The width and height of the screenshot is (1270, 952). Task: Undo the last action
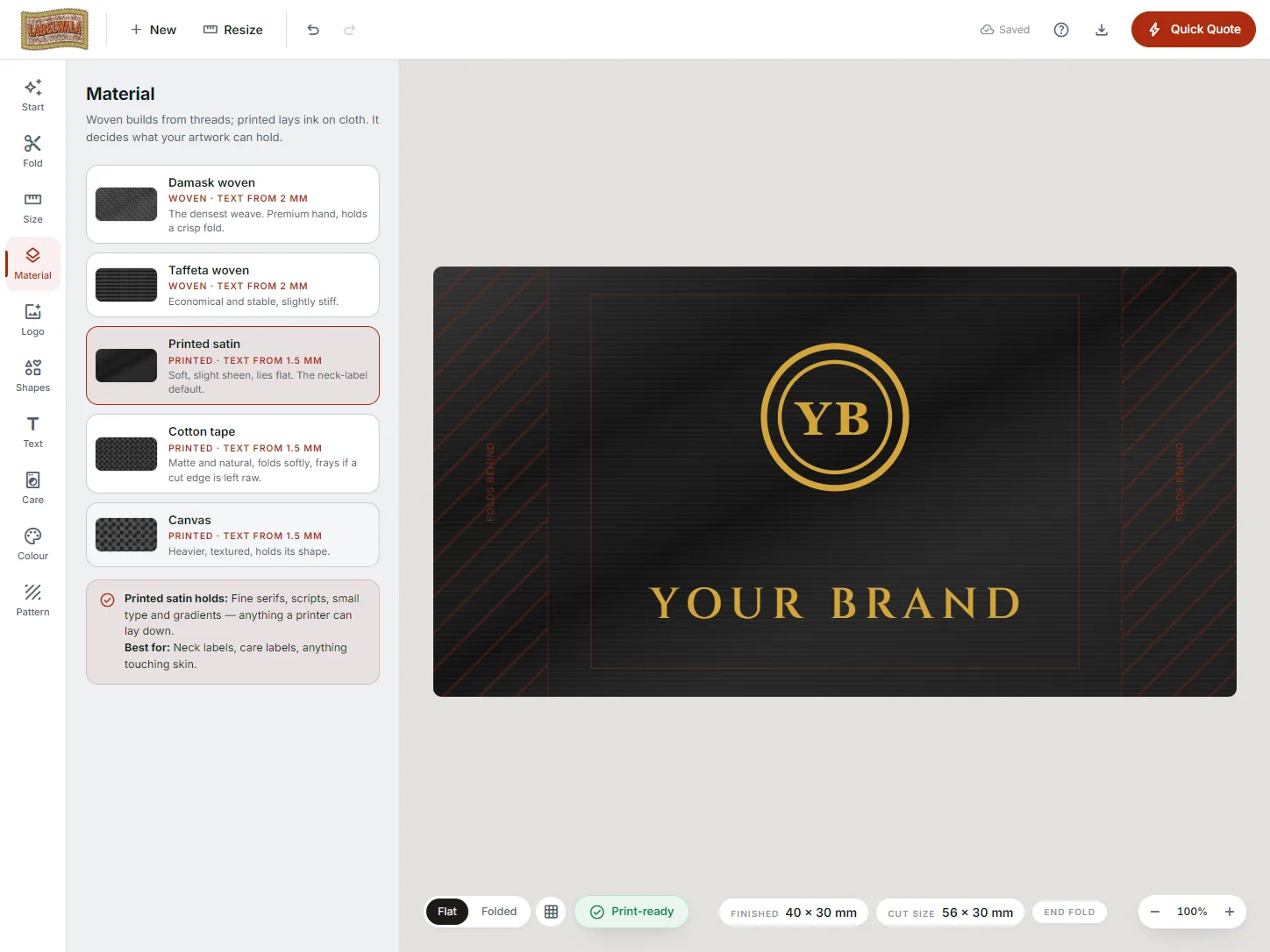[x=313, y=30]
